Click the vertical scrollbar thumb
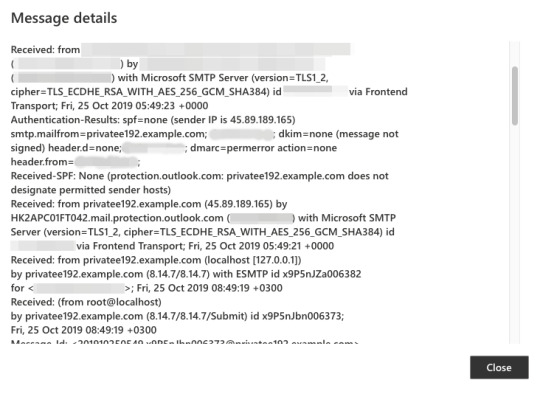This screenshot has width=540, height=394. (515, 96)
